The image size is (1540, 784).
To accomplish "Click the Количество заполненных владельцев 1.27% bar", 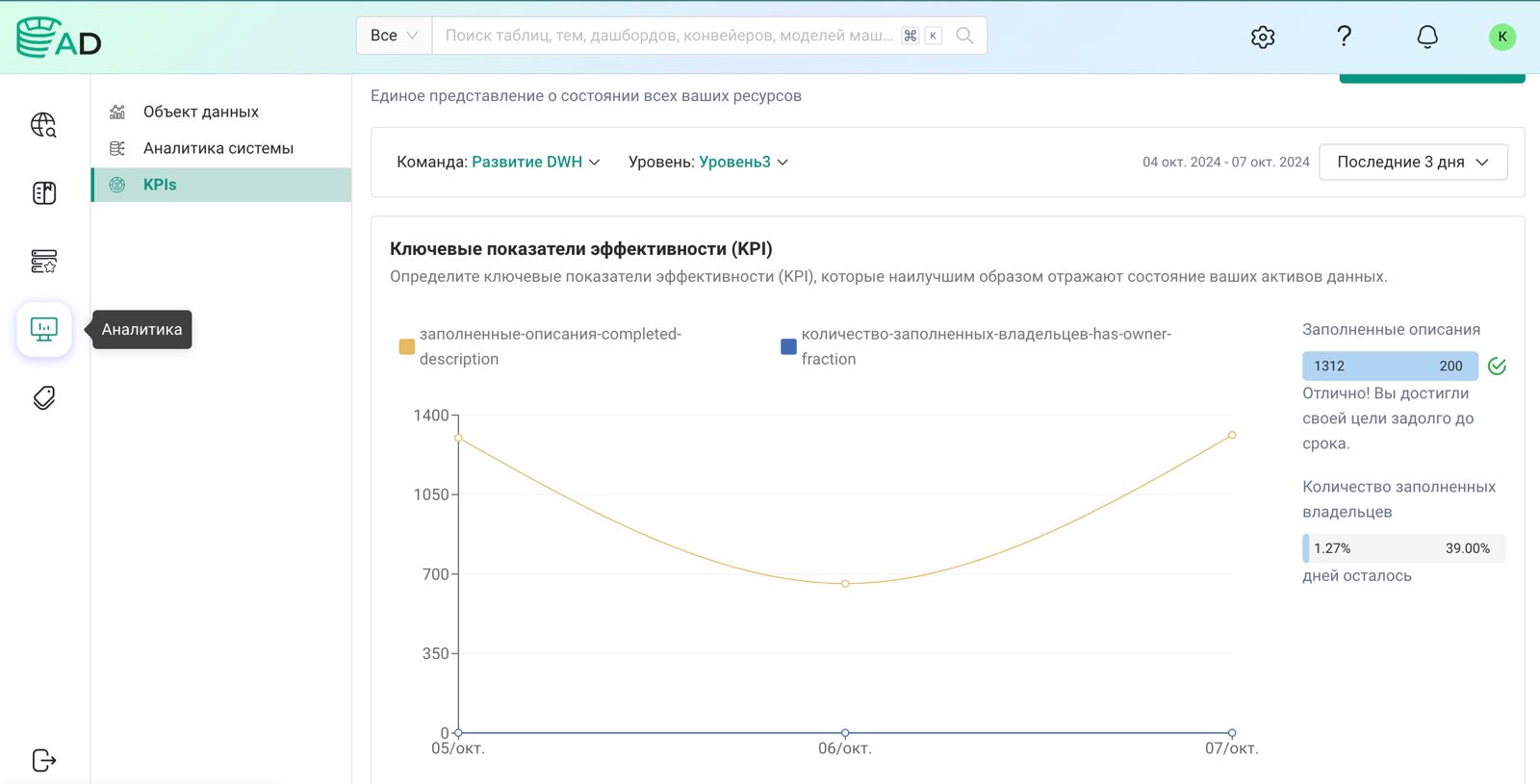I will [x=1403, y=548].
